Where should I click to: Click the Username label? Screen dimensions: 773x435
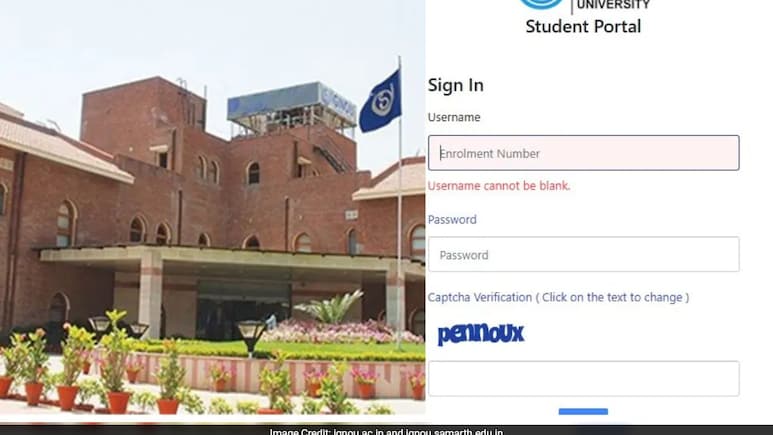click(x=454, y=117)
